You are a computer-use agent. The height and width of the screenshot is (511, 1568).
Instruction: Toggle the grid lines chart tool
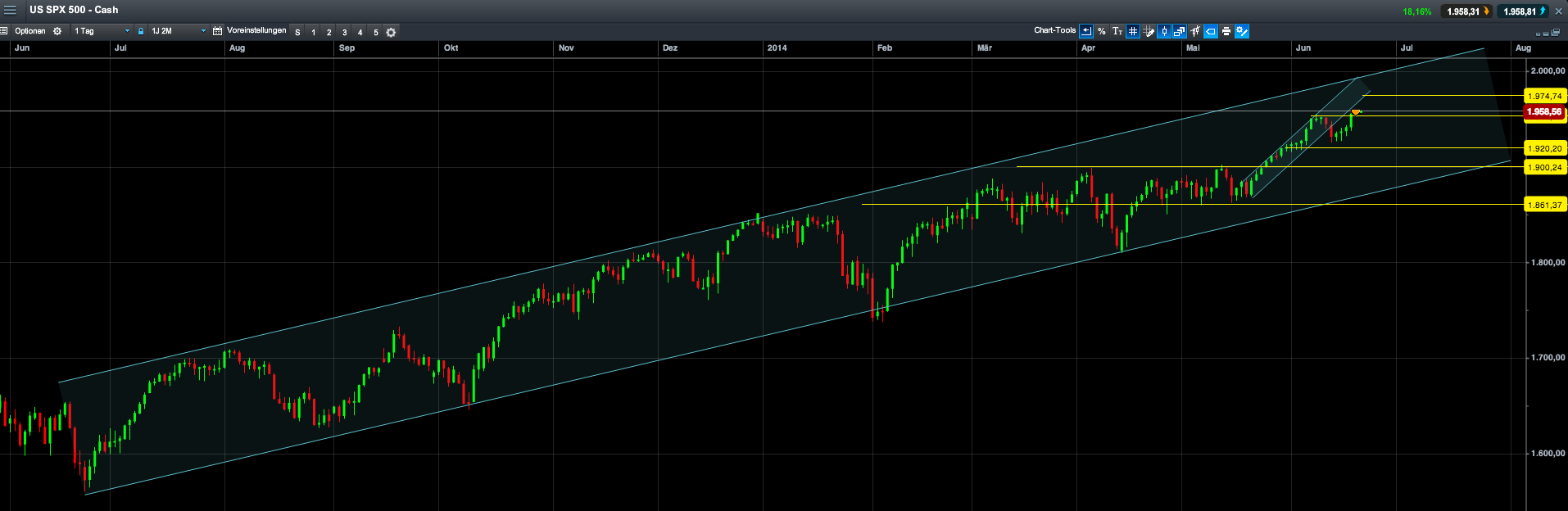click(x=1133, y=31)
